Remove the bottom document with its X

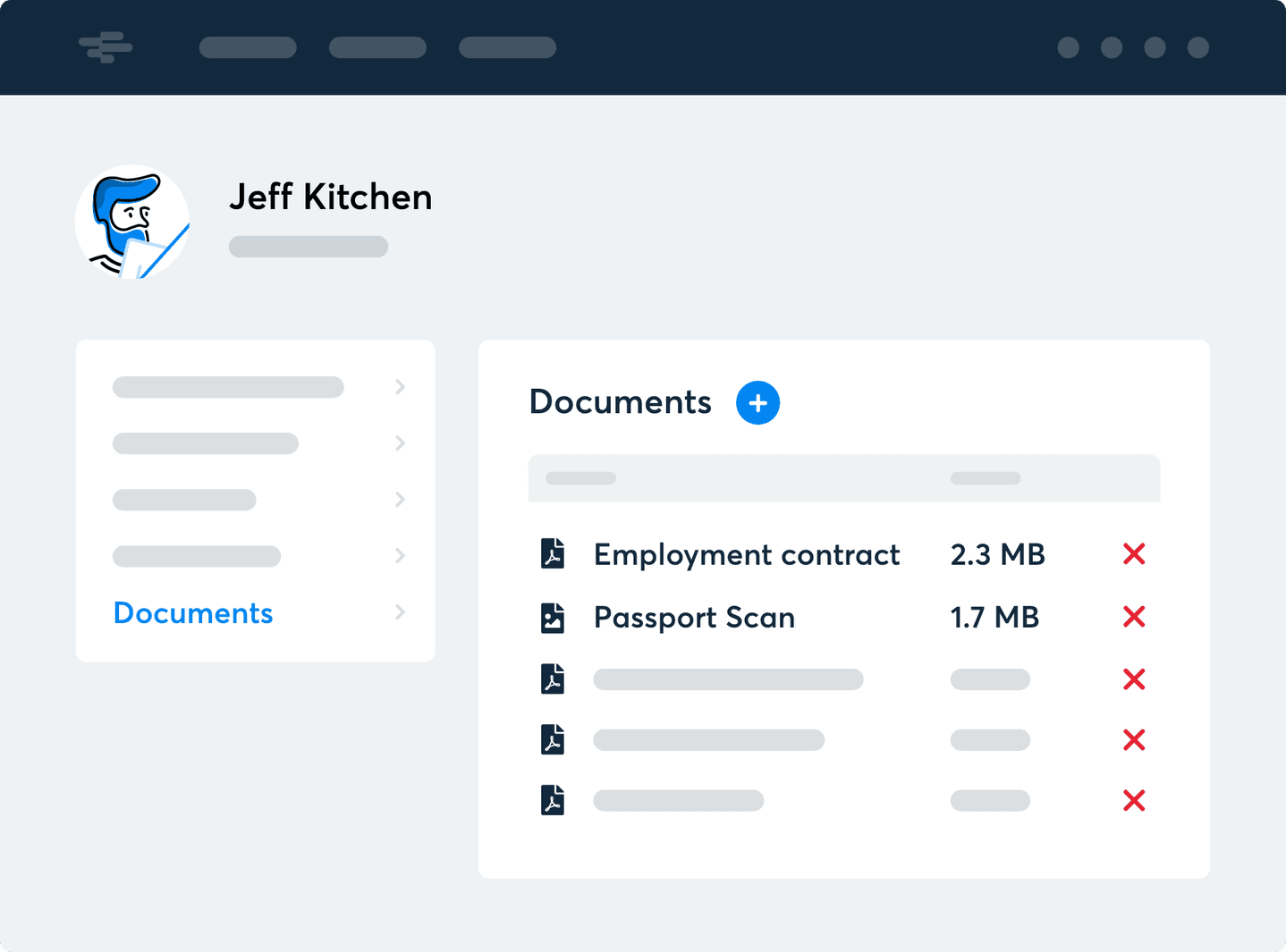click(1134, 800)
